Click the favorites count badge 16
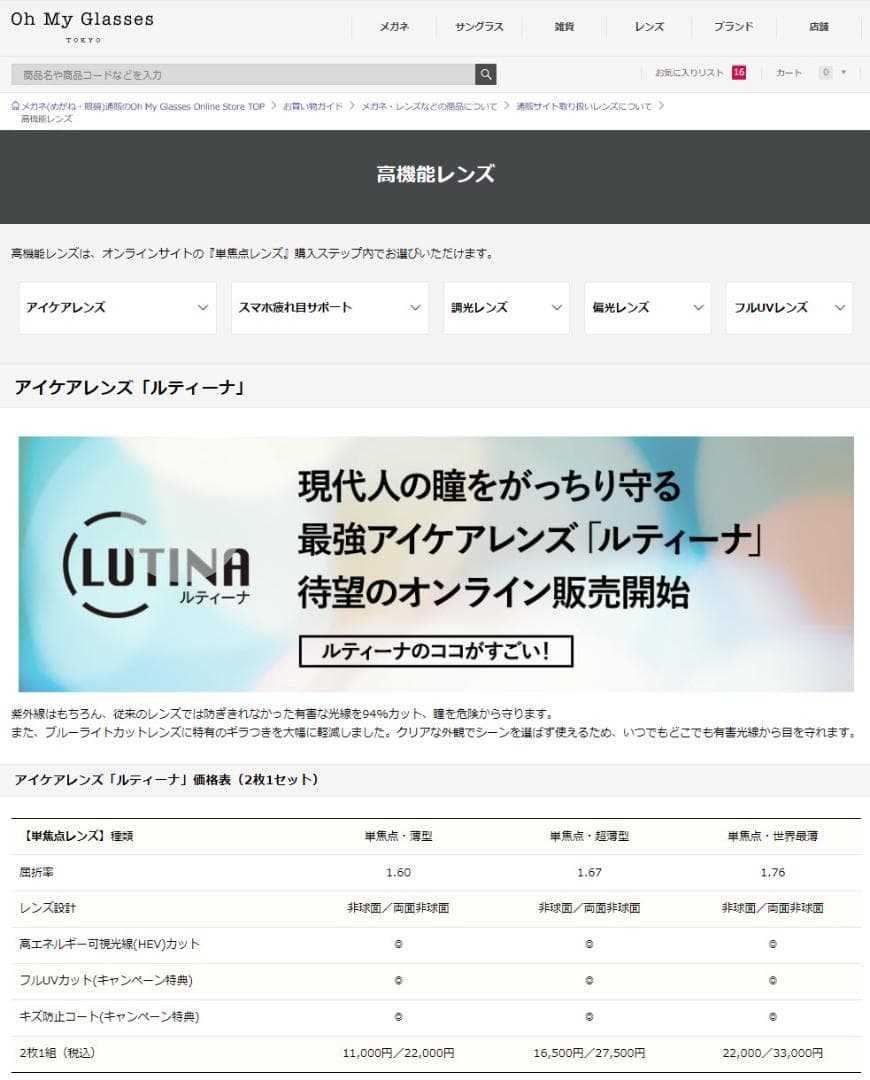870x1080 pixels. point(739,72)
